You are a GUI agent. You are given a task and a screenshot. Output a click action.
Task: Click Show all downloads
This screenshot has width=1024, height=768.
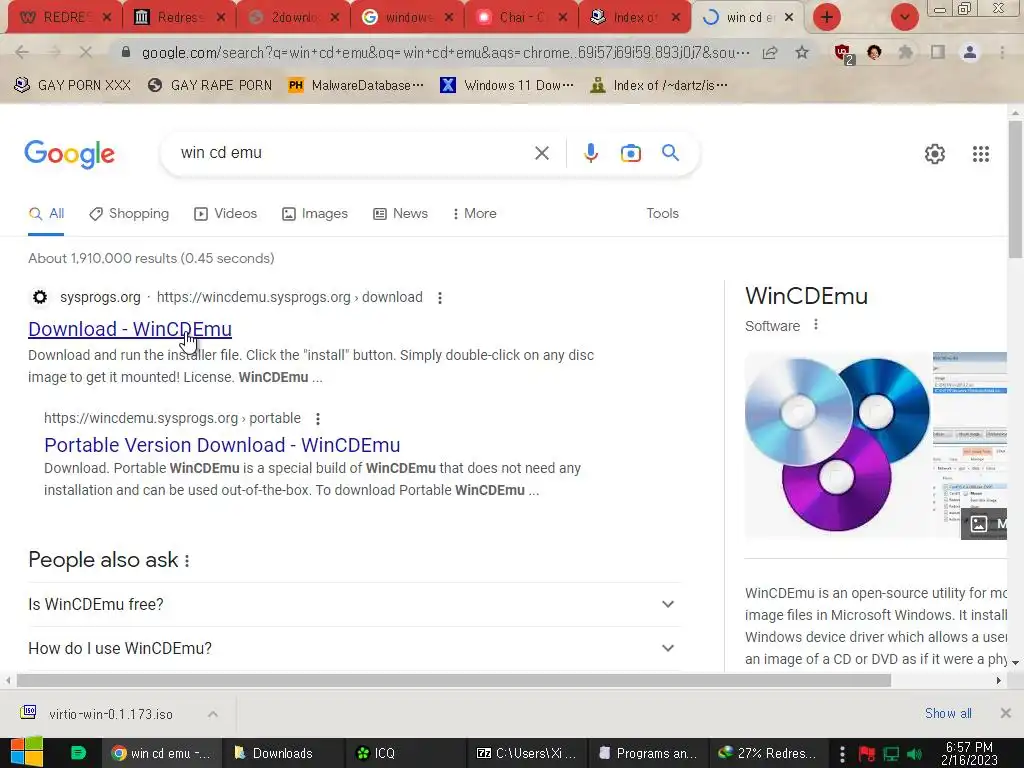click(x=948, y=714)
